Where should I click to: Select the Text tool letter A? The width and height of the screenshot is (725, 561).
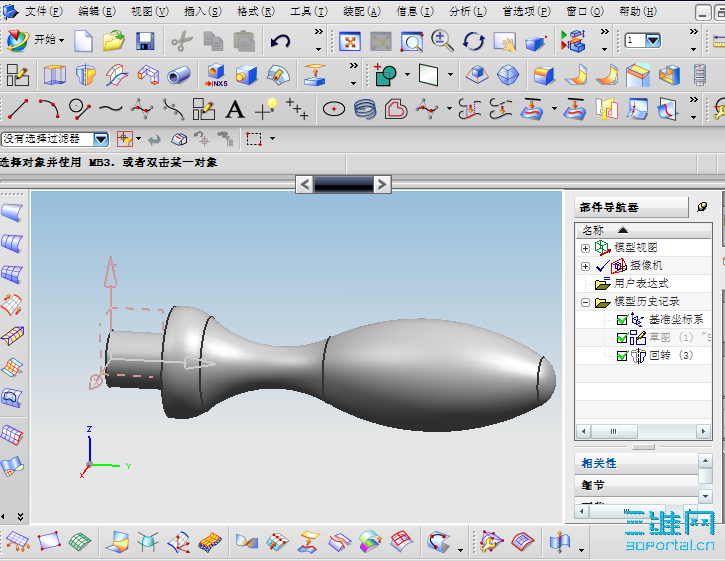click(x=235, y=110)
